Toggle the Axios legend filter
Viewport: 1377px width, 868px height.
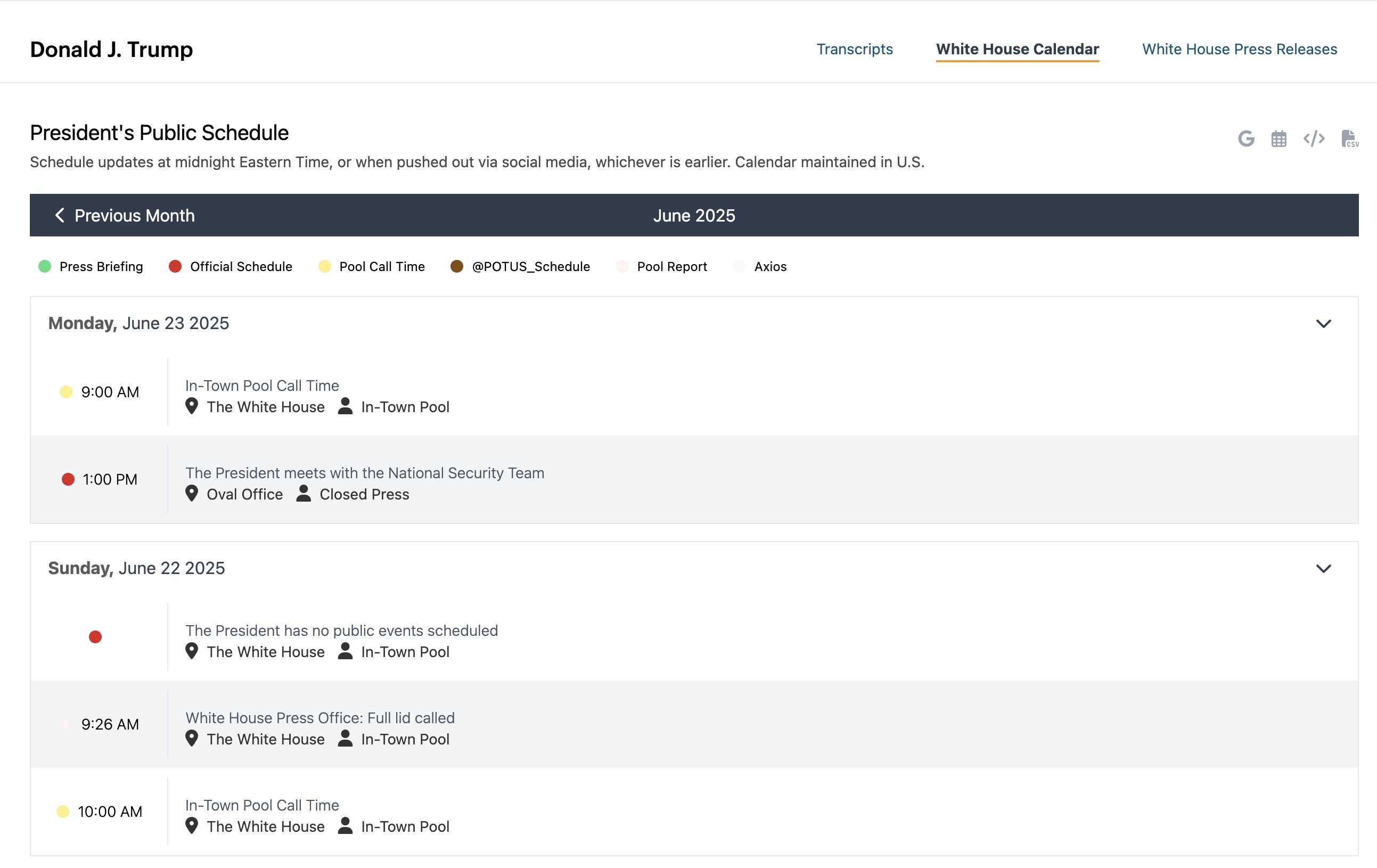pos(759,266)
